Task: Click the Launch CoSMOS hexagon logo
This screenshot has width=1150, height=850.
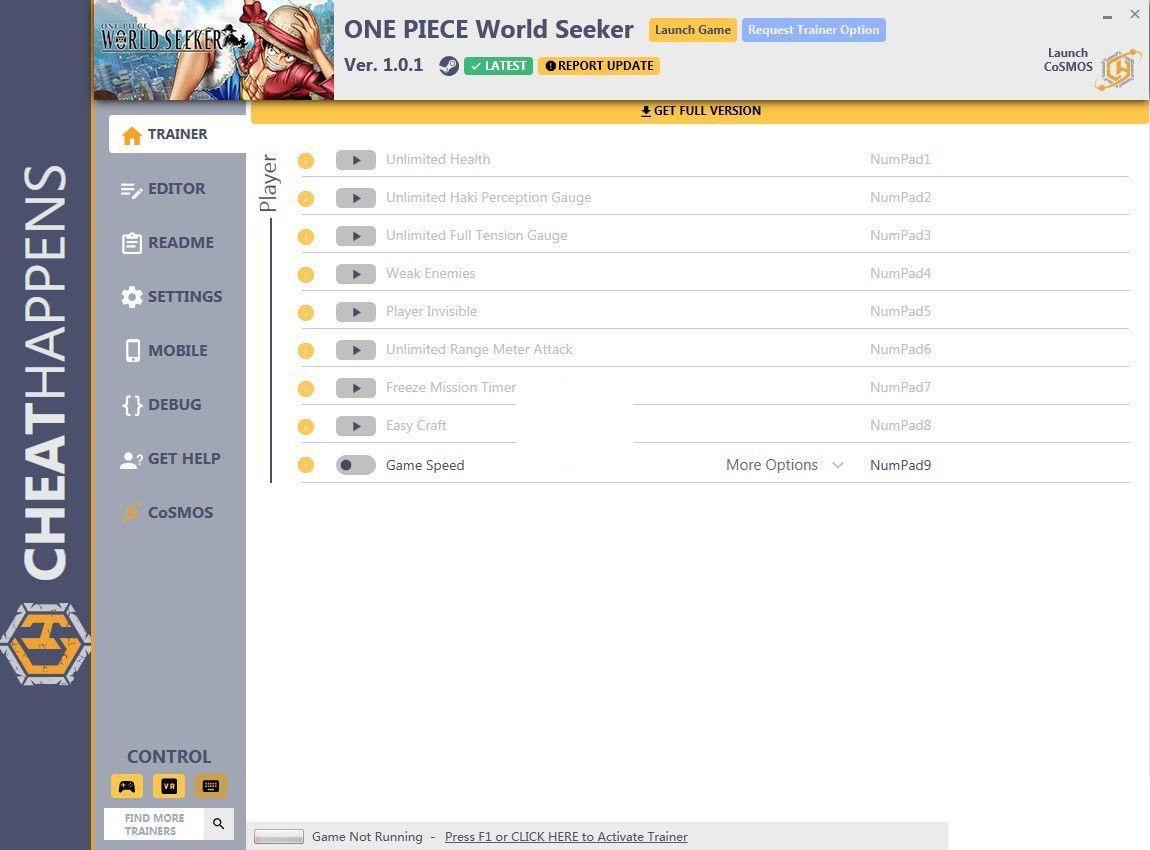Action: coord(1119,70)
